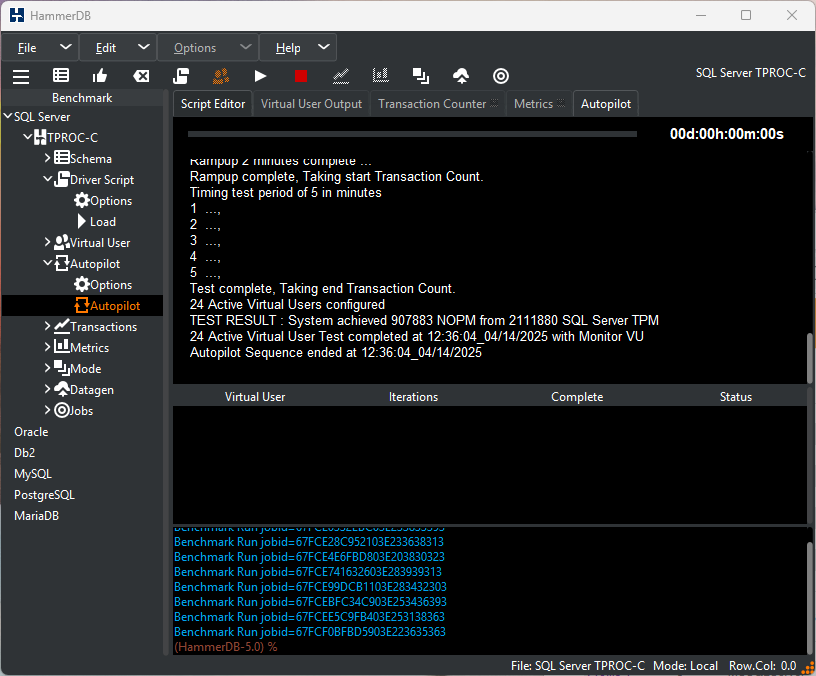The width and height of the screenshot is (816, 676).
Task: Expand the Mode tree node
Action: [48, 368]
